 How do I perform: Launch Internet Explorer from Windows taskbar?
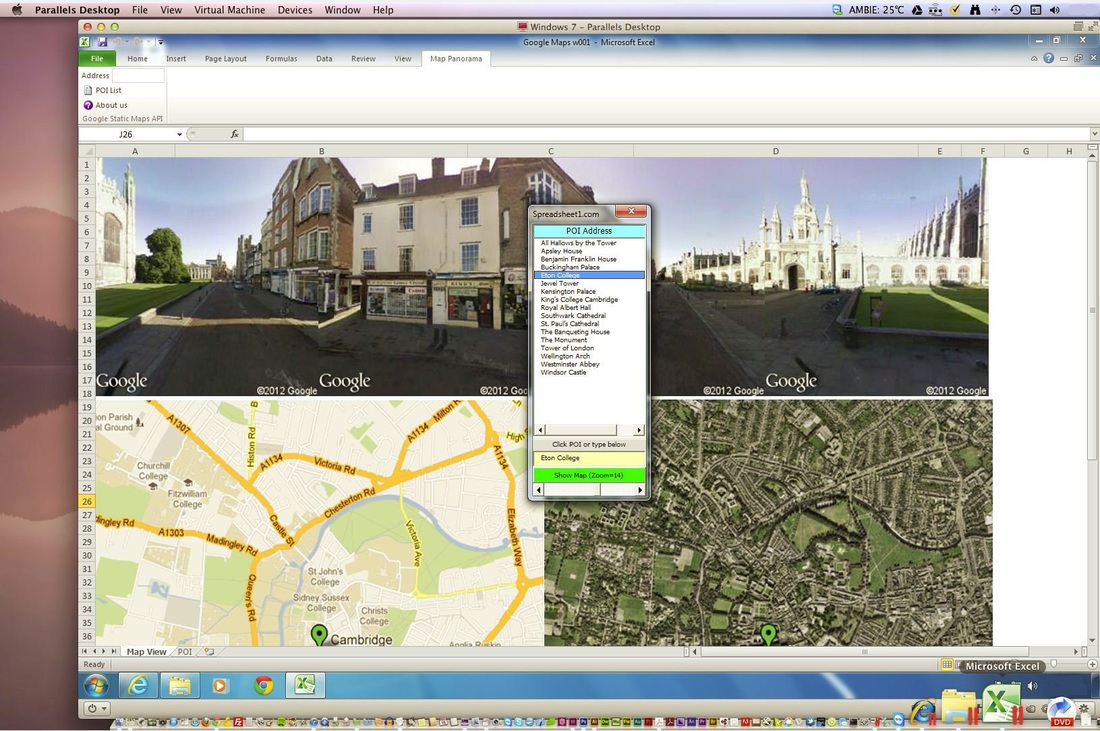(x=138, y=685)
